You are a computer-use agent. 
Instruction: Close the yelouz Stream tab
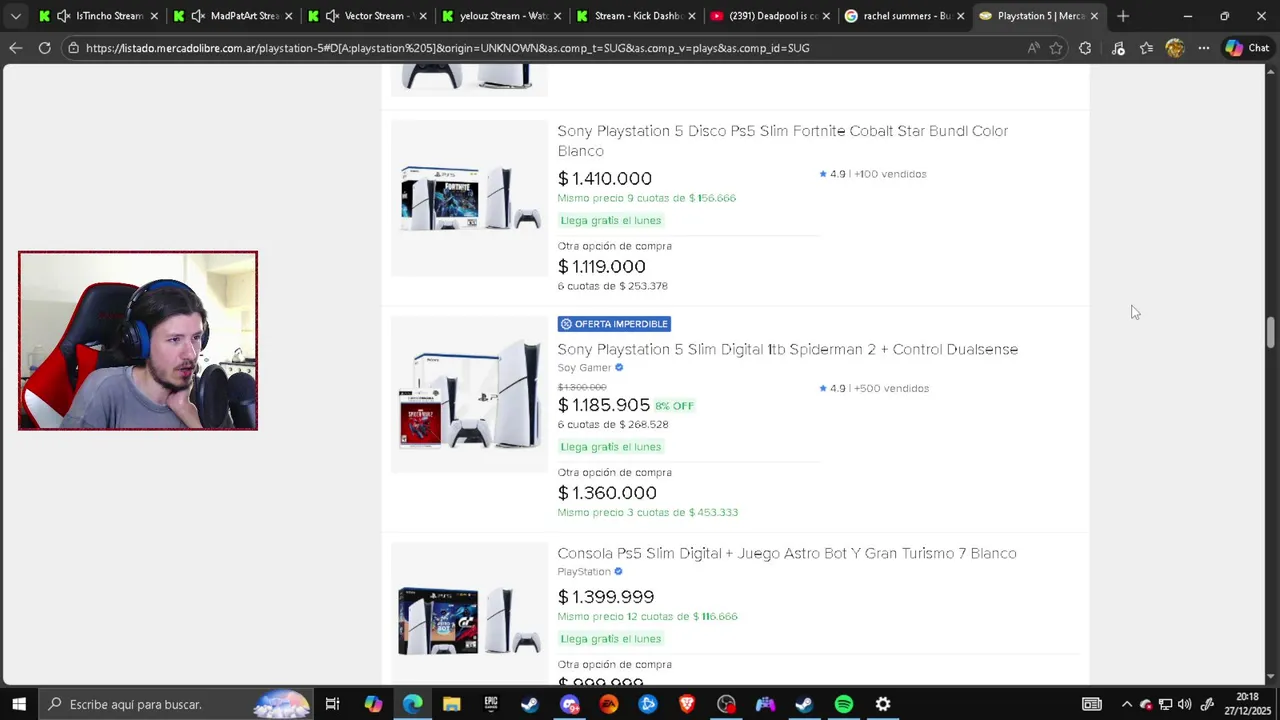[556, 16]
